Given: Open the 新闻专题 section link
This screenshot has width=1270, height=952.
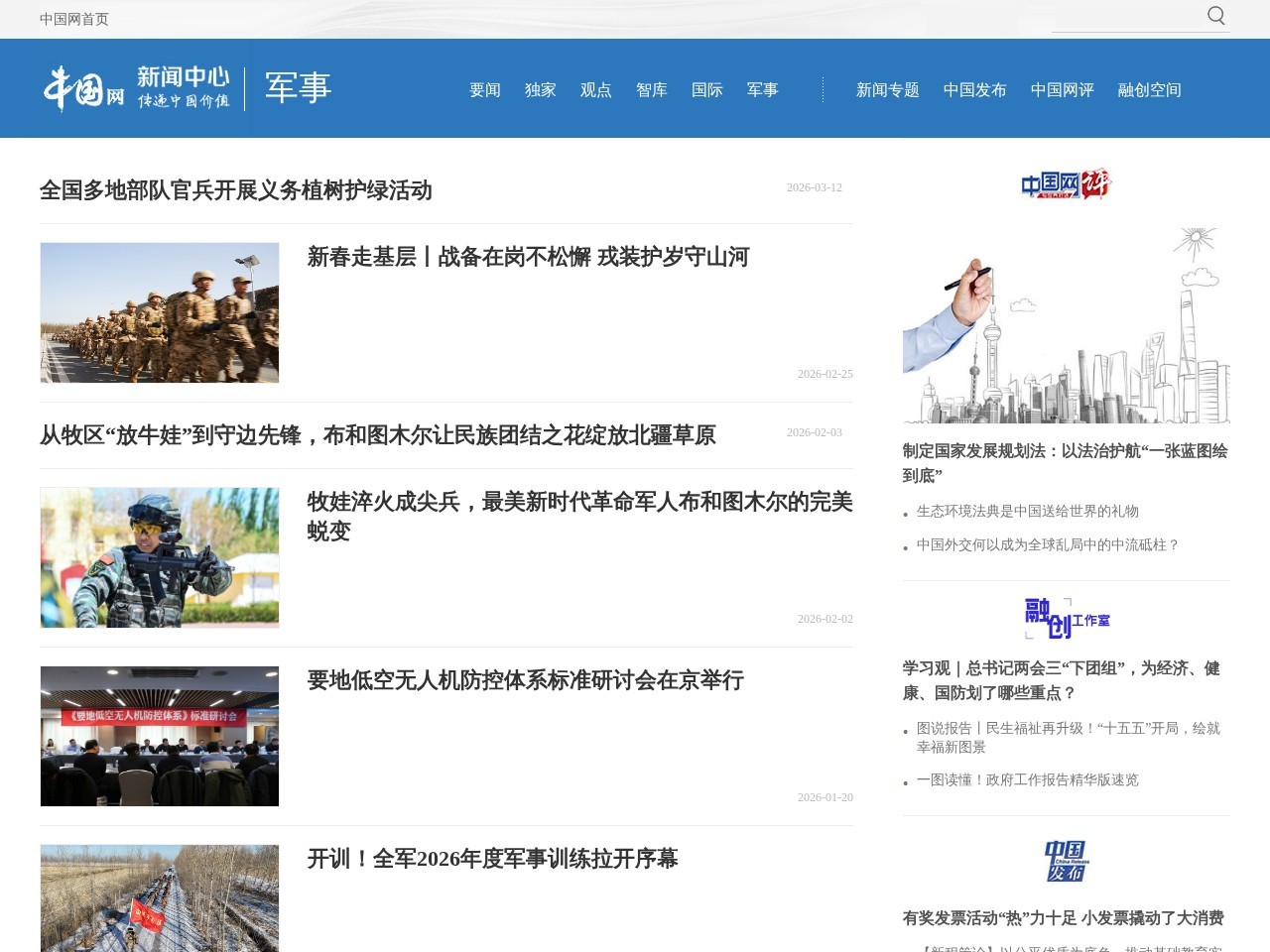Looking at the screenshot, I should pyautogui.click(x=886, y=89).
